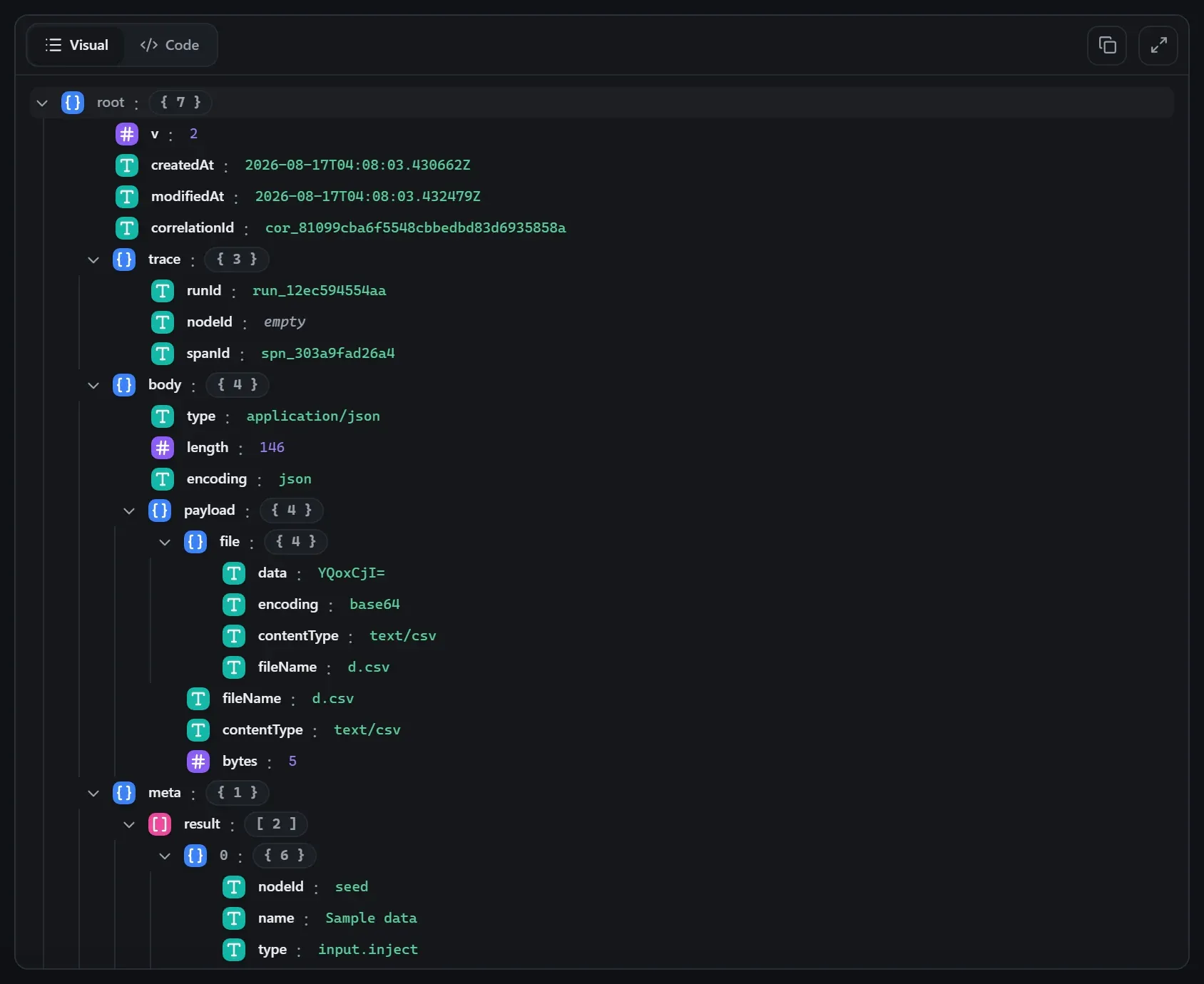Select the spanId value spn_303a9fad26a4
This screenshot has width=1204, height=984.
(328, 354)
